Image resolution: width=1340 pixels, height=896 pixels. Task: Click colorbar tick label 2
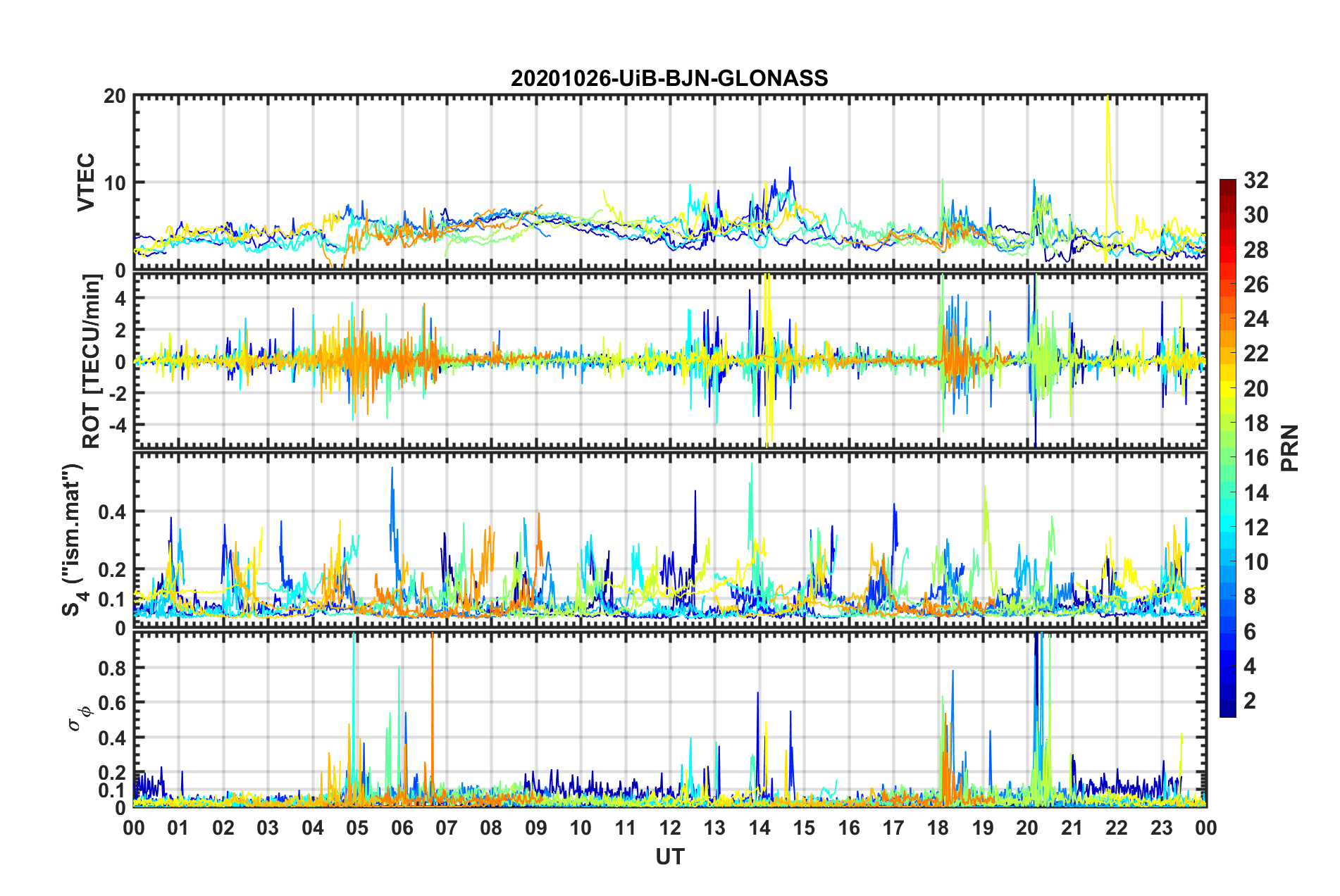pyautogui.click(x=1250, y=701)
